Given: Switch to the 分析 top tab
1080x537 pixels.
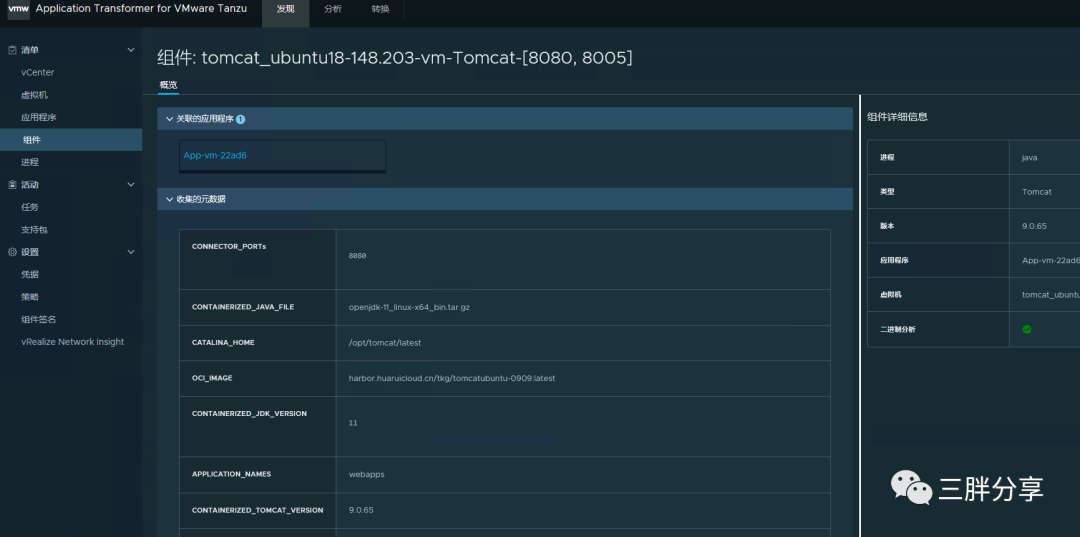Looking at the screenshot, I should point(333,10).
